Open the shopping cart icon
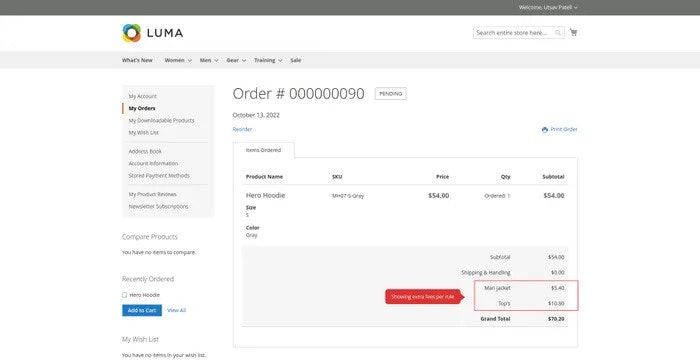 pos(574,32)
